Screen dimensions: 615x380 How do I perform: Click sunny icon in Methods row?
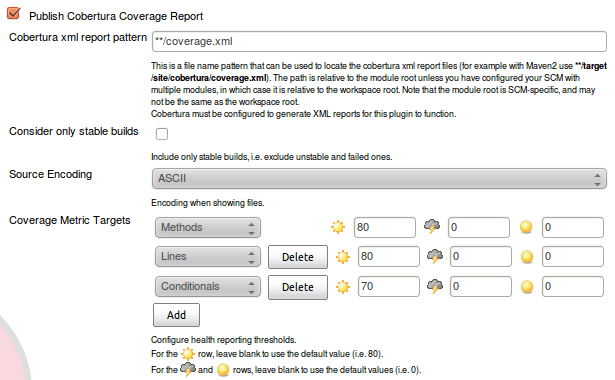point(338,227)
